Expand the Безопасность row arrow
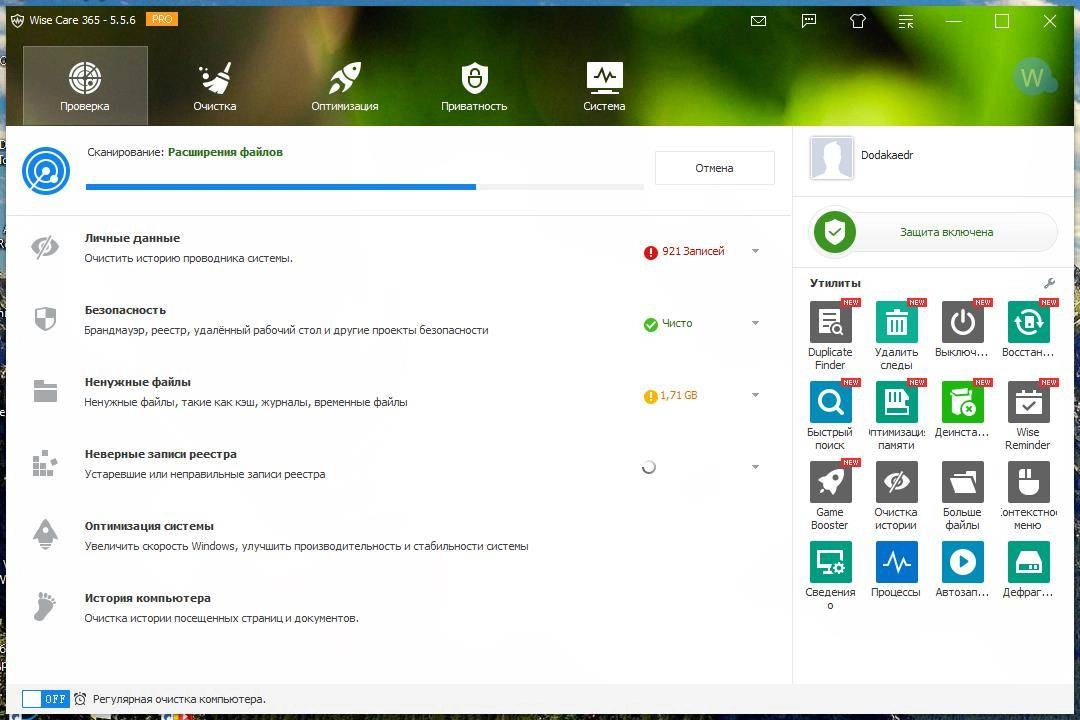Viewport: 1080px width, 720px height. (756, 322)
